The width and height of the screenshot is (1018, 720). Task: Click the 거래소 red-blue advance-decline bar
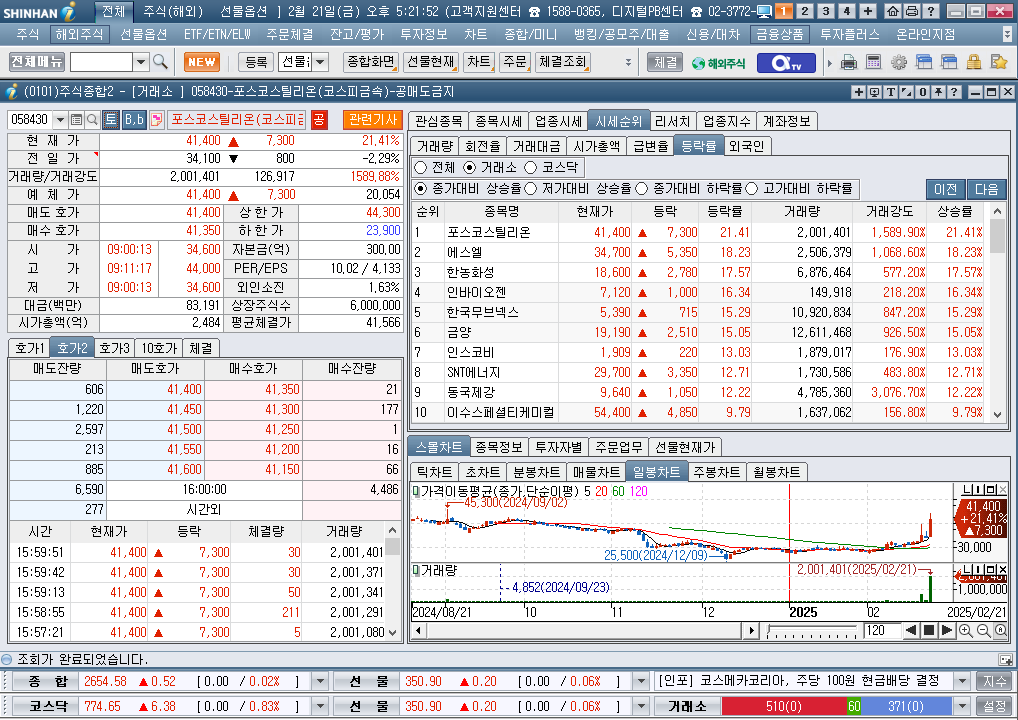(x=836, y=706)
